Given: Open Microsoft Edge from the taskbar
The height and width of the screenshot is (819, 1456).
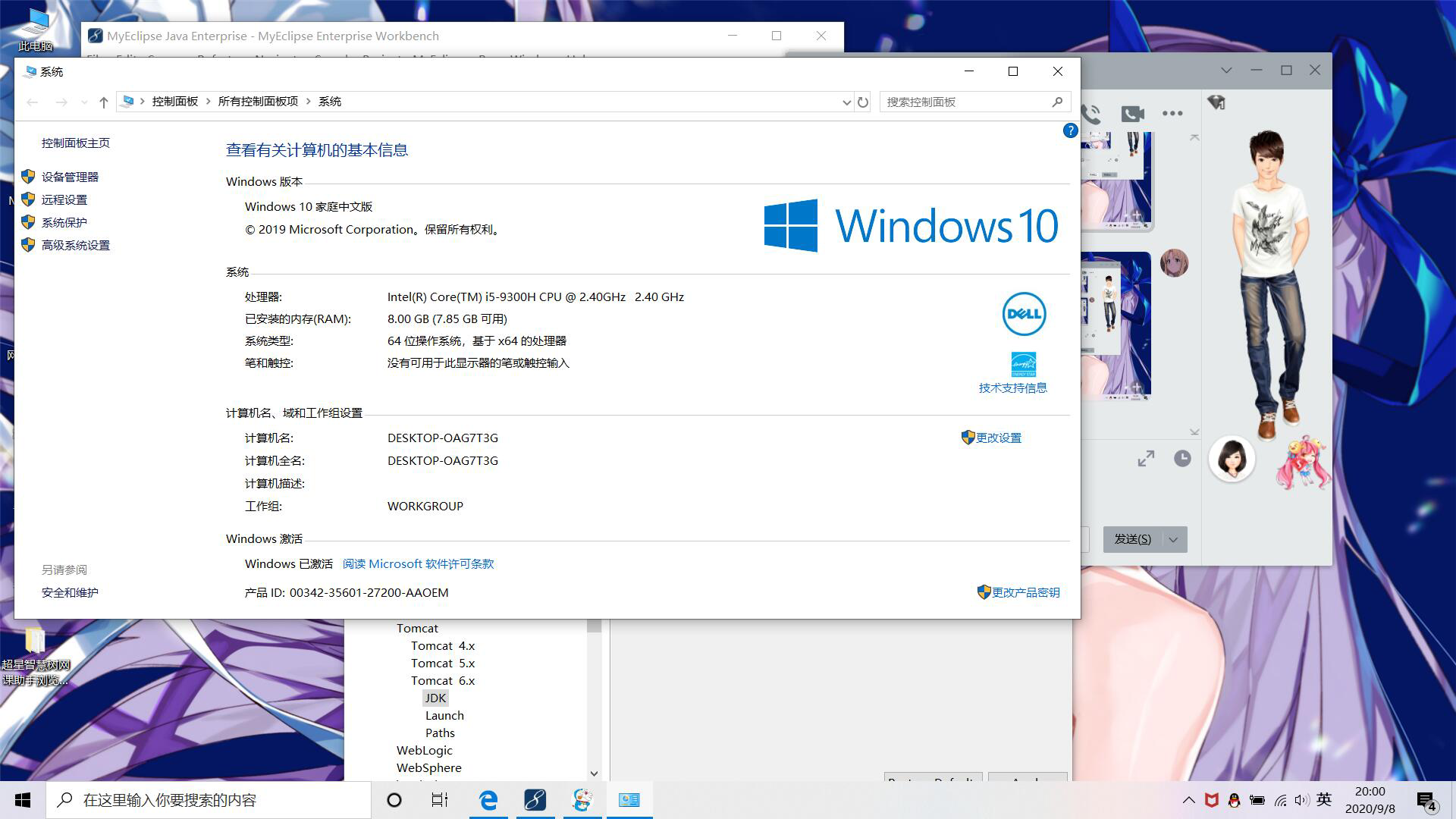Looking at the screenshot, I should (x=488, y=800).
